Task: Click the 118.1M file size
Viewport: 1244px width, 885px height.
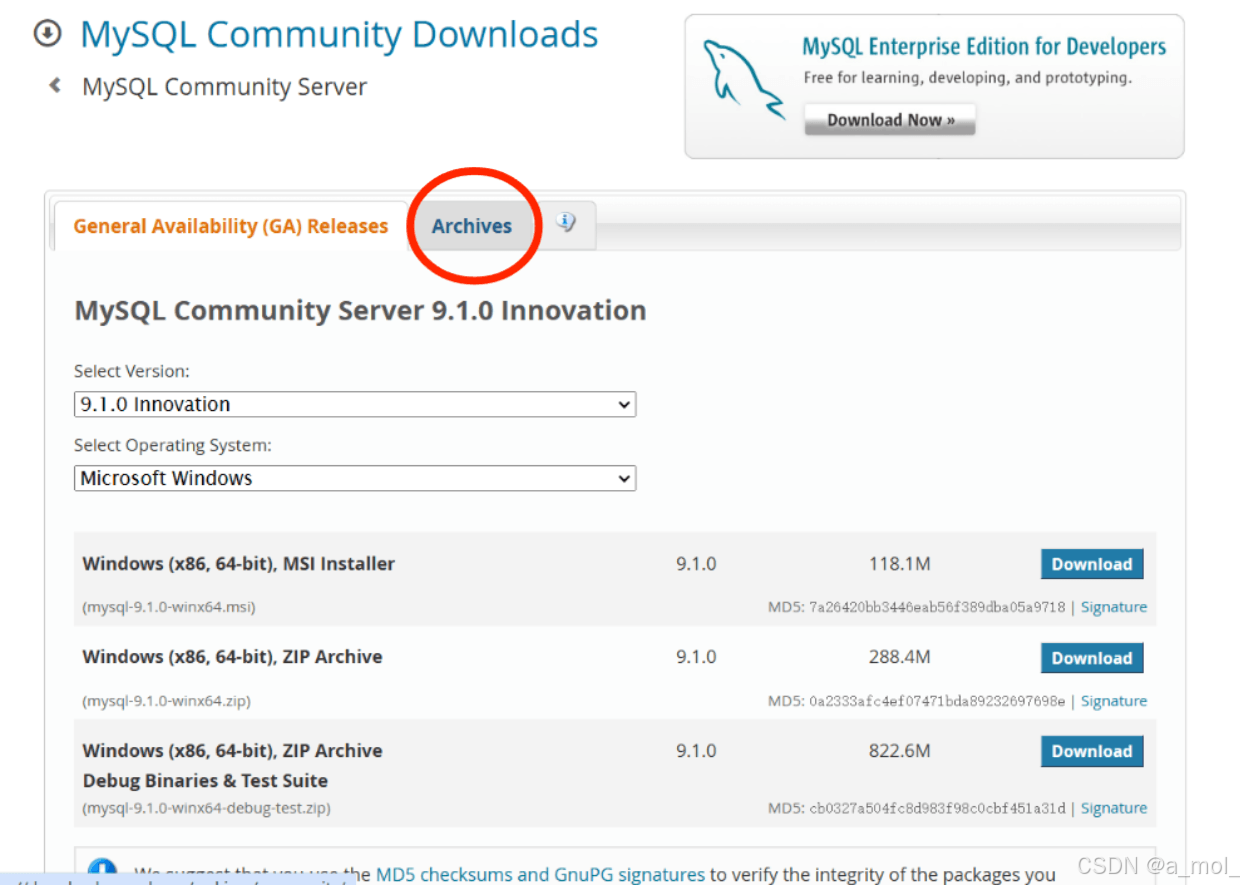Action: [900, 564]
